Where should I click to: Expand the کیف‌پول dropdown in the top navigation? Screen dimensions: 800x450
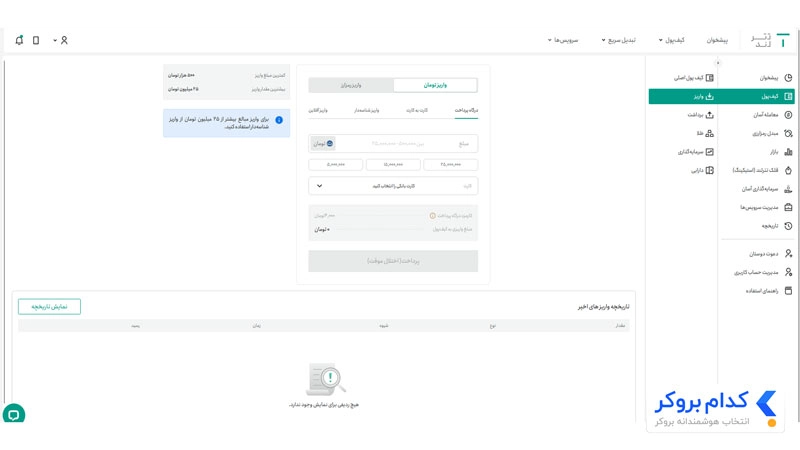(x=671, y=40)
